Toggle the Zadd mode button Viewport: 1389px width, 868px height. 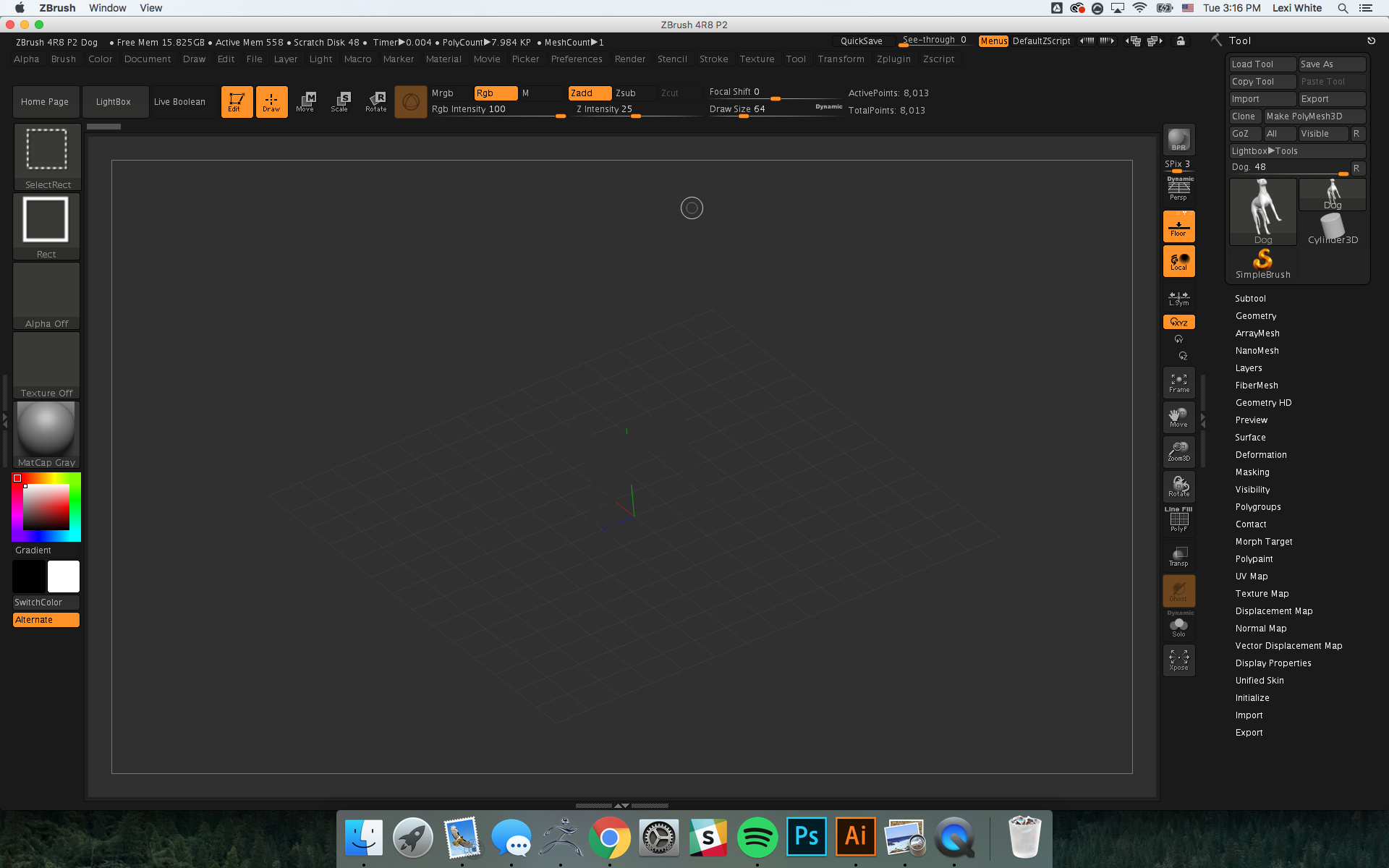tap(590, 93)
